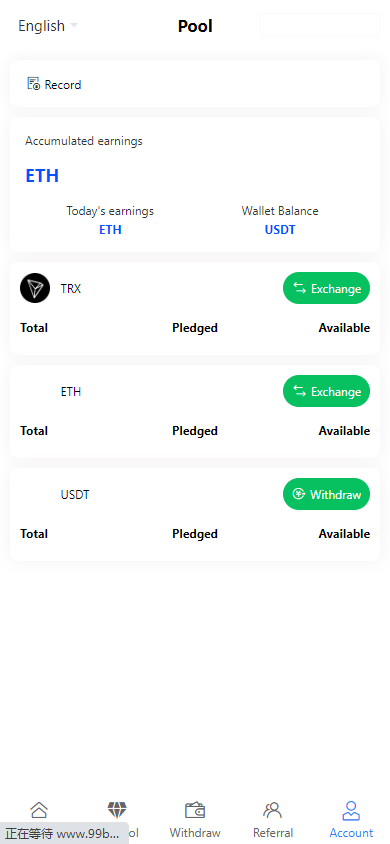Open the Withdraw wallet icon
This screenshot has height=844, width=390.
click(x=195, y=810)
